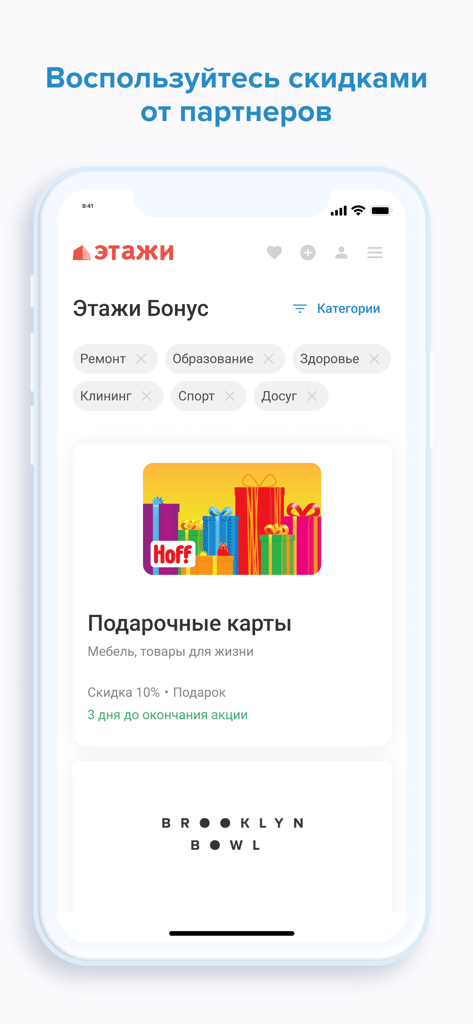The image size is (473, 1024).
Task: Remove the Досуг filter chip
Action: [312, 396]
